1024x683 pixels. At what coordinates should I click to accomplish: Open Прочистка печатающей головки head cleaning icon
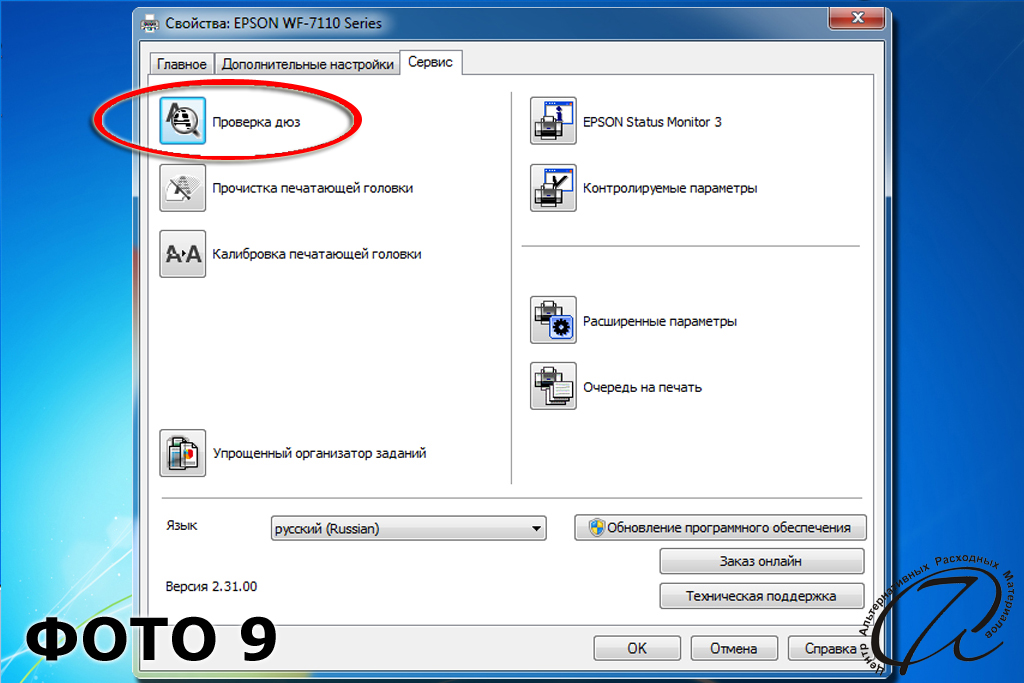pyautogui.click(x=183, y=188)
